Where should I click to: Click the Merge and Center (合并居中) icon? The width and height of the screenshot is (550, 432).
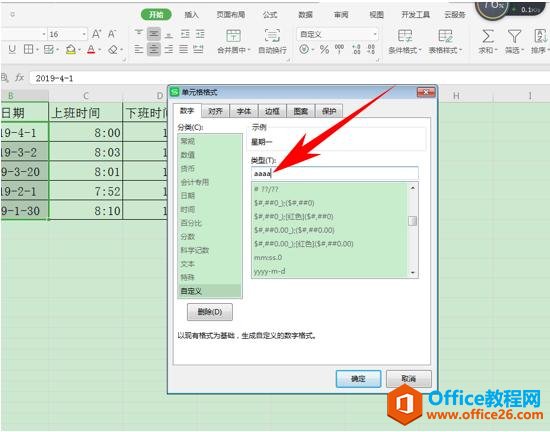[x=233, y=36]
